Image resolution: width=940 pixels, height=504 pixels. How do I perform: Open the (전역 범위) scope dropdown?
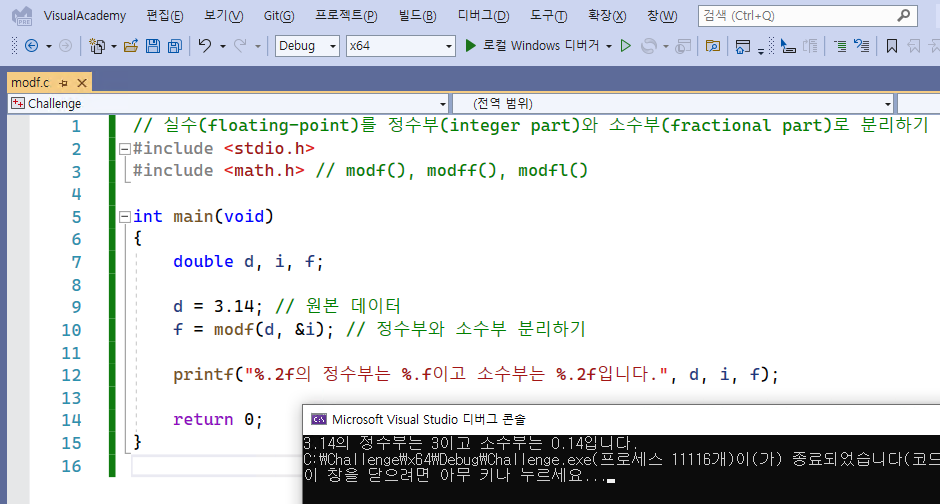(x=673, y=104)
